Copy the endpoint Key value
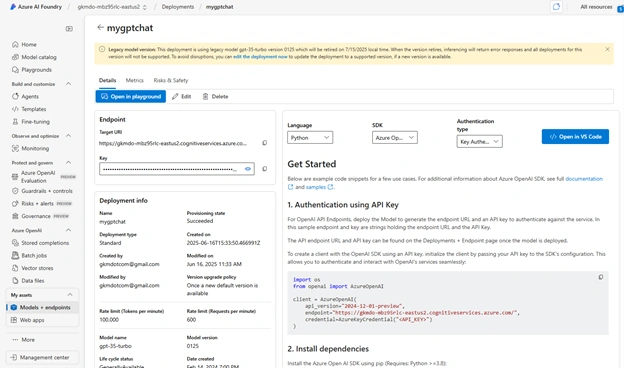 tap(265, 169)
